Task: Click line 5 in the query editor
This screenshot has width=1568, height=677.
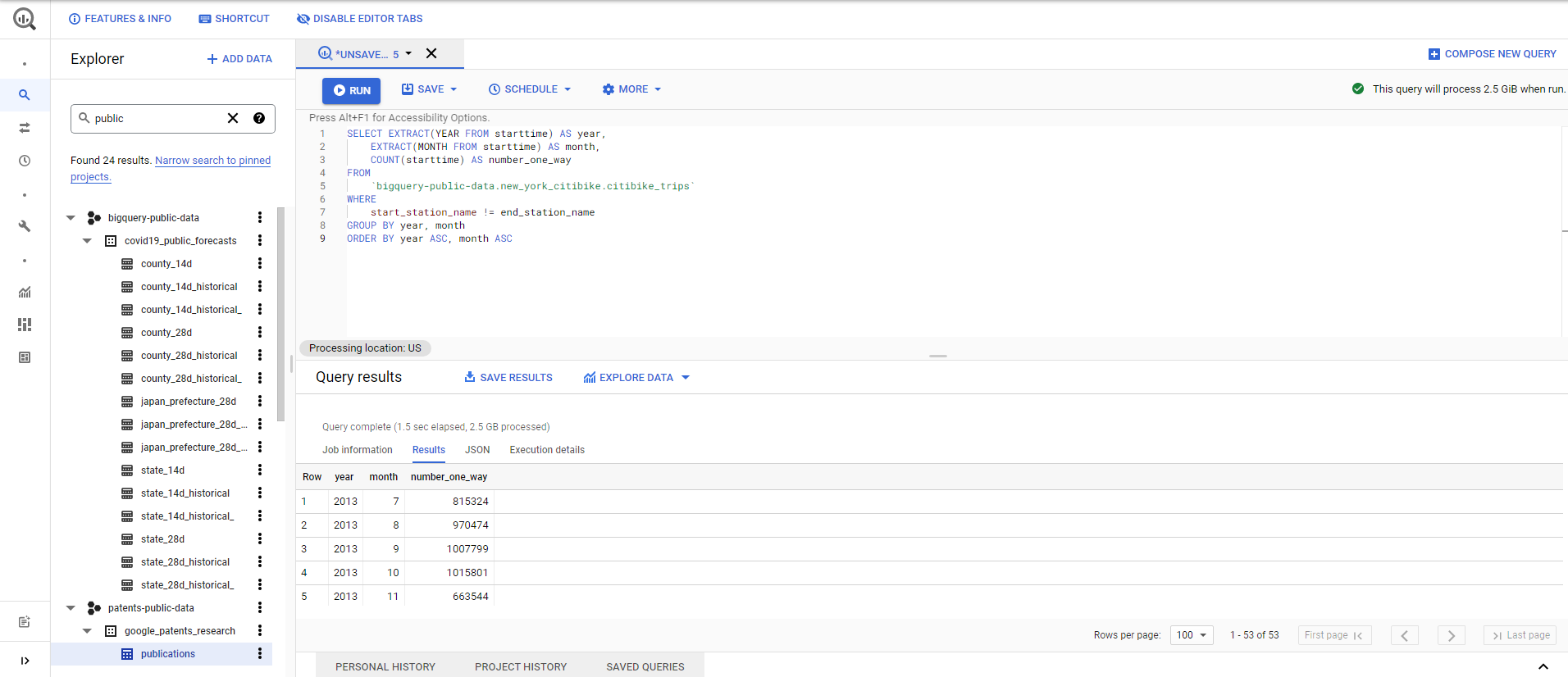Action: [x=533, y=186]
